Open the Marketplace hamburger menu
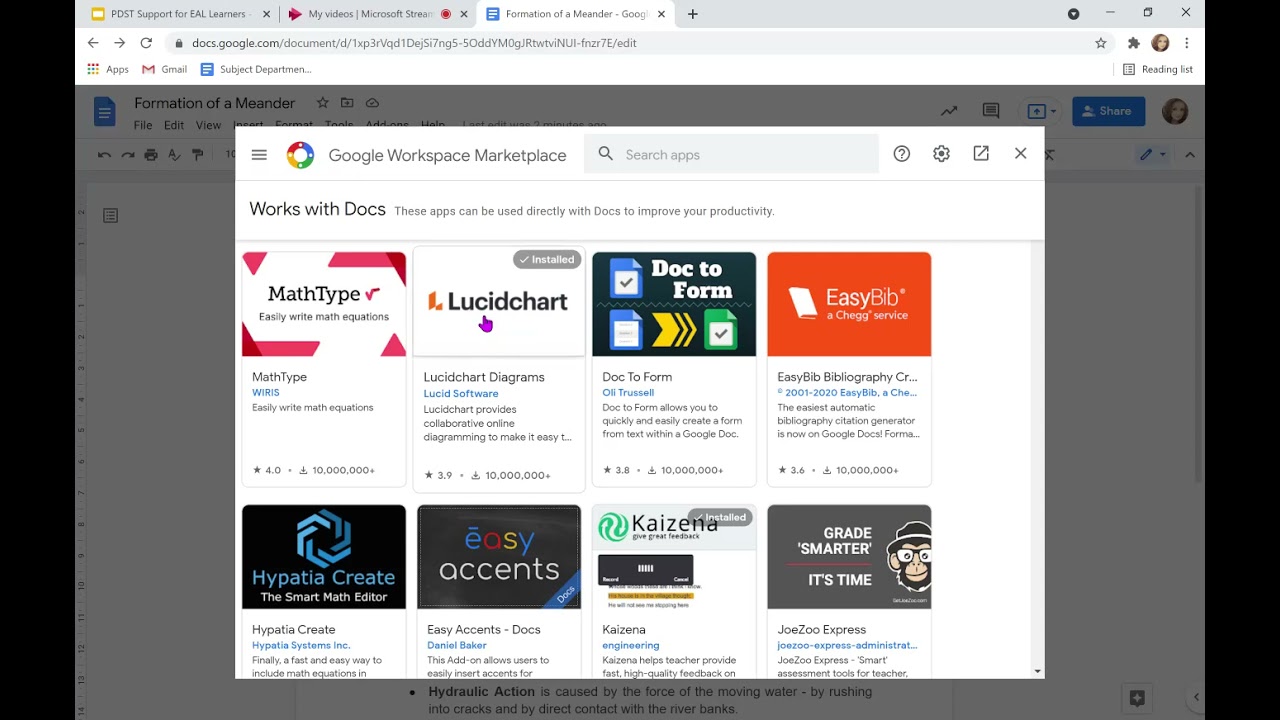This screenshot has height=720, width=1280. pos(259,155)
